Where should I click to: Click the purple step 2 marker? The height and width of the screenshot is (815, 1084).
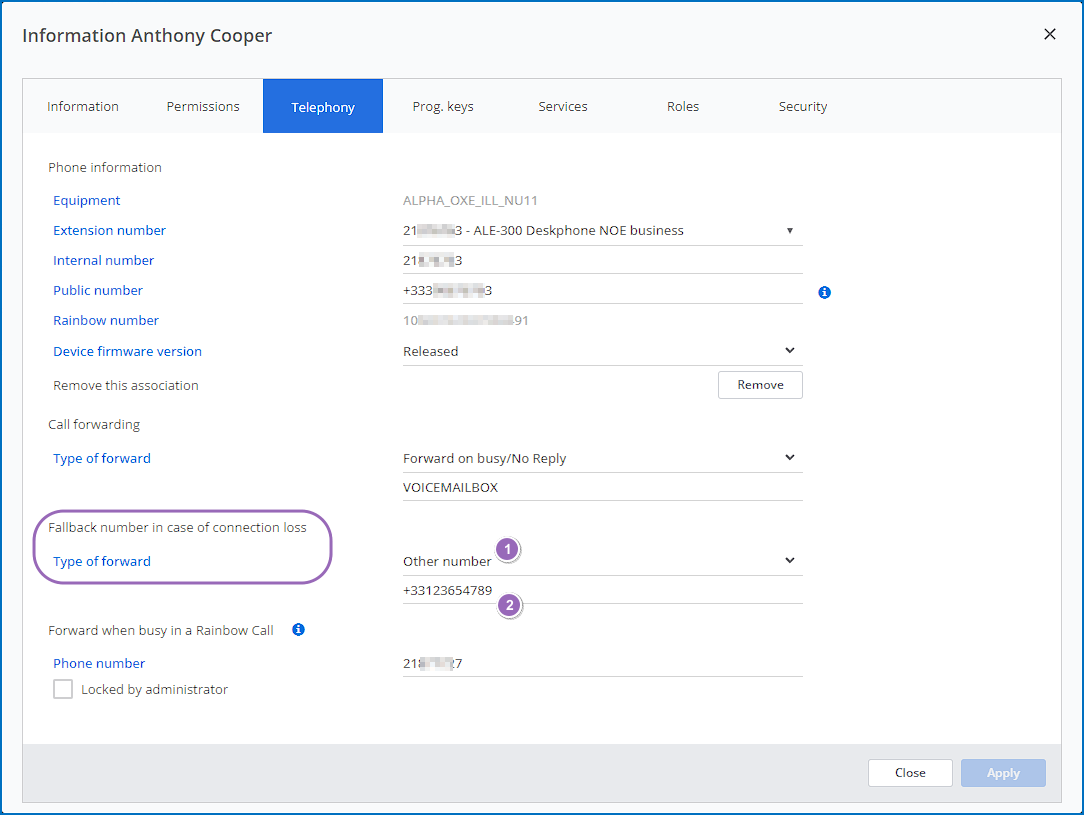click(510, 605)
